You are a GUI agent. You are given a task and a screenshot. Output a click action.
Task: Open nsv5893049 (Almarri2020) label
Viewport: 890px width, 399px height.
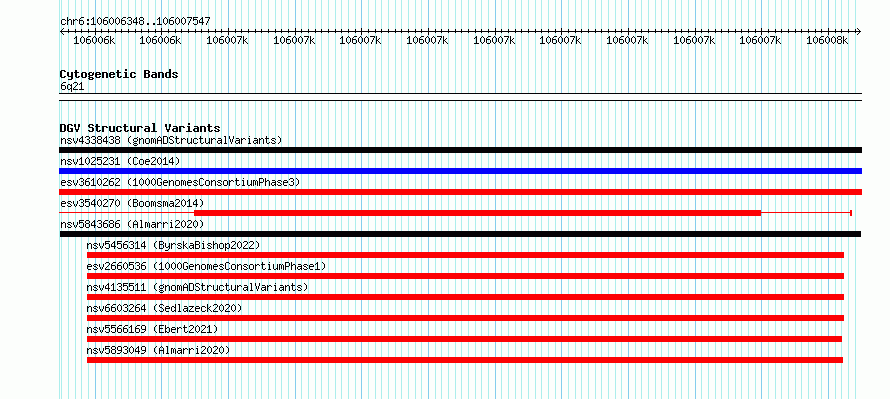158,350
